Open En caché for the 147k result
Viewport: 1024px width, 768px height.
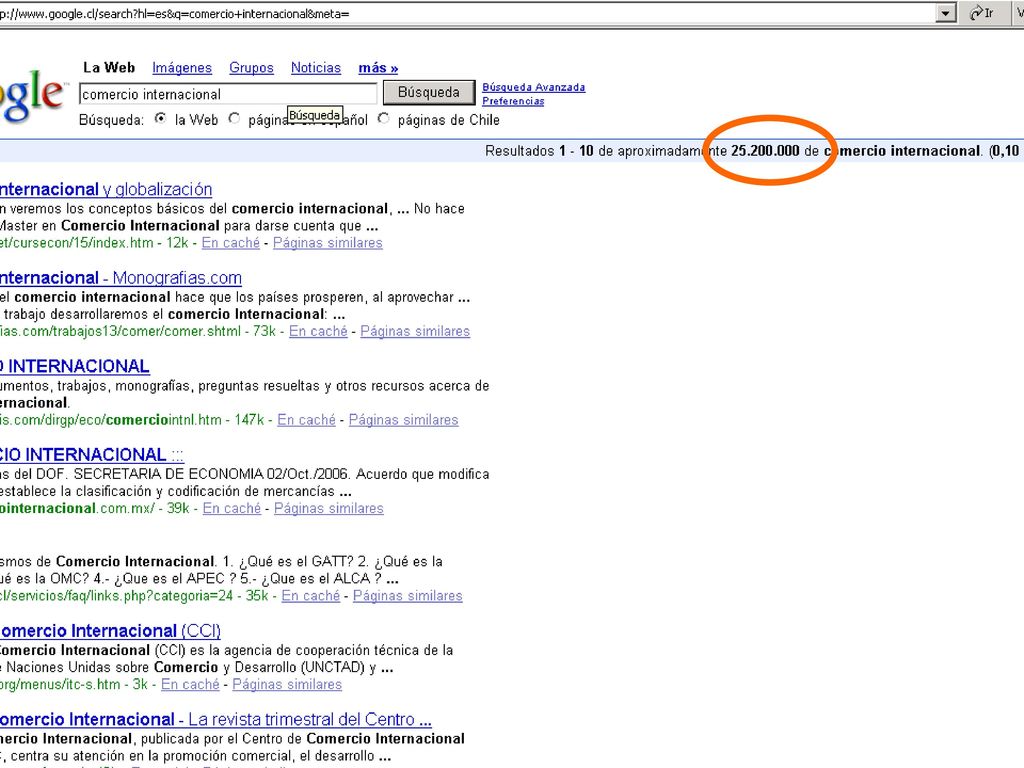tap(306, 420)
